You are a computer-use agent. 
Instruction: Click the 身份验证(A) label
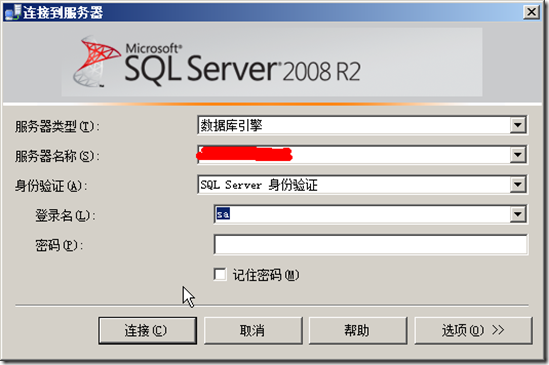51,186
